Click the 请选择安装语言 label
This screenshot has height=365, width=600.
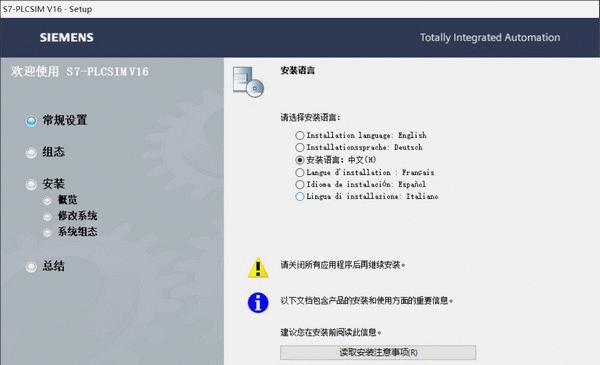click(x=310, y=117)
